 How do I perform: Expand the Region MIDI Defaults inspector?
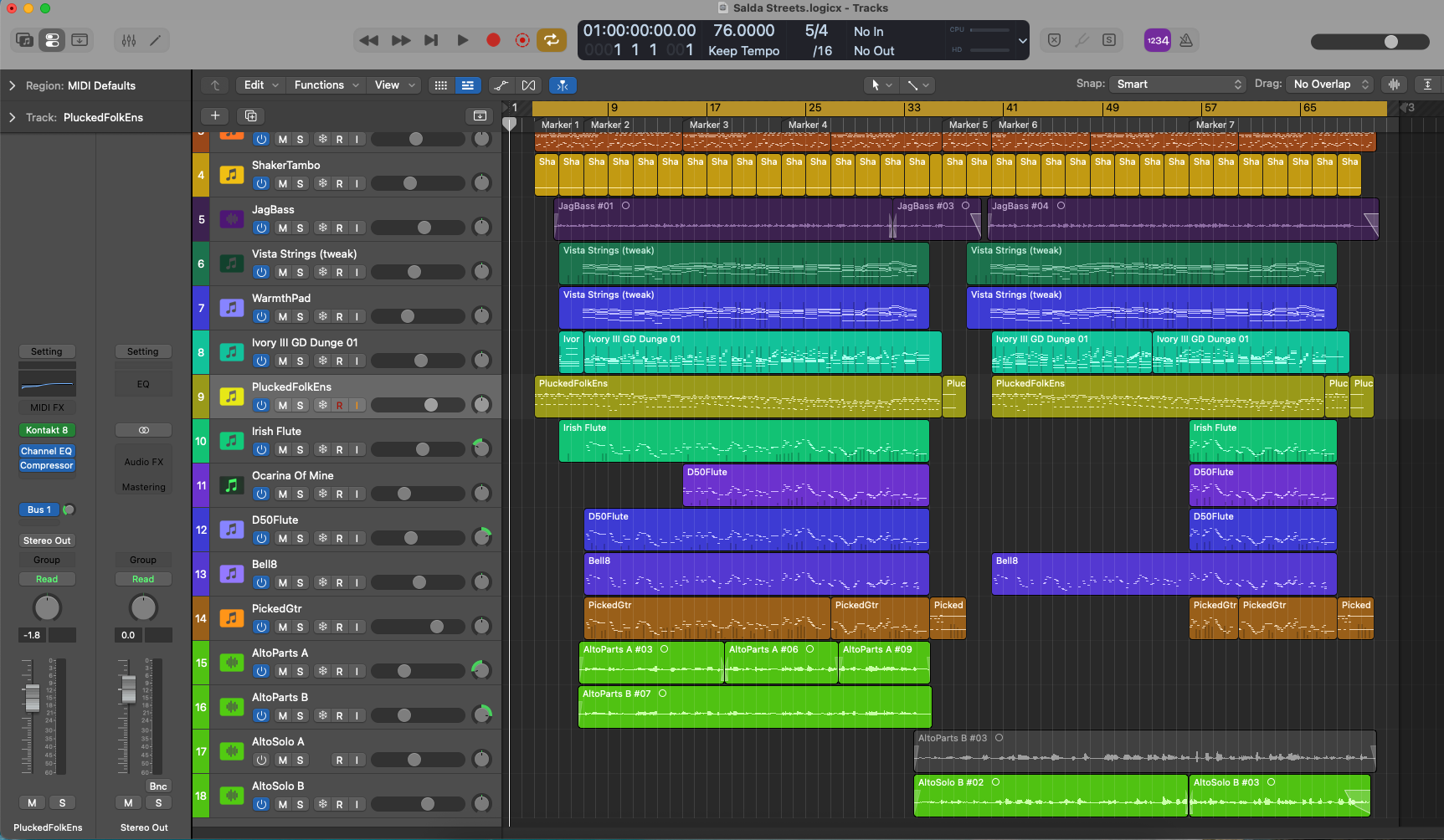tap(13, 85)
